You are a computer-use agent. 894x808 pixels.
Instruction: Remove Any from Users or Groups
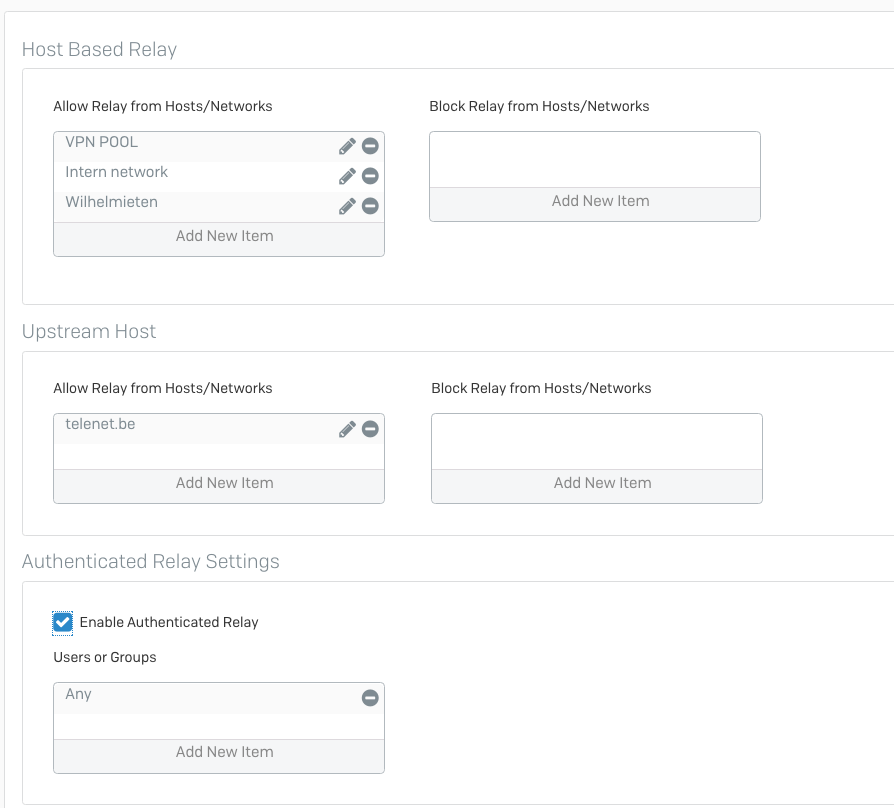pos(370,697)
